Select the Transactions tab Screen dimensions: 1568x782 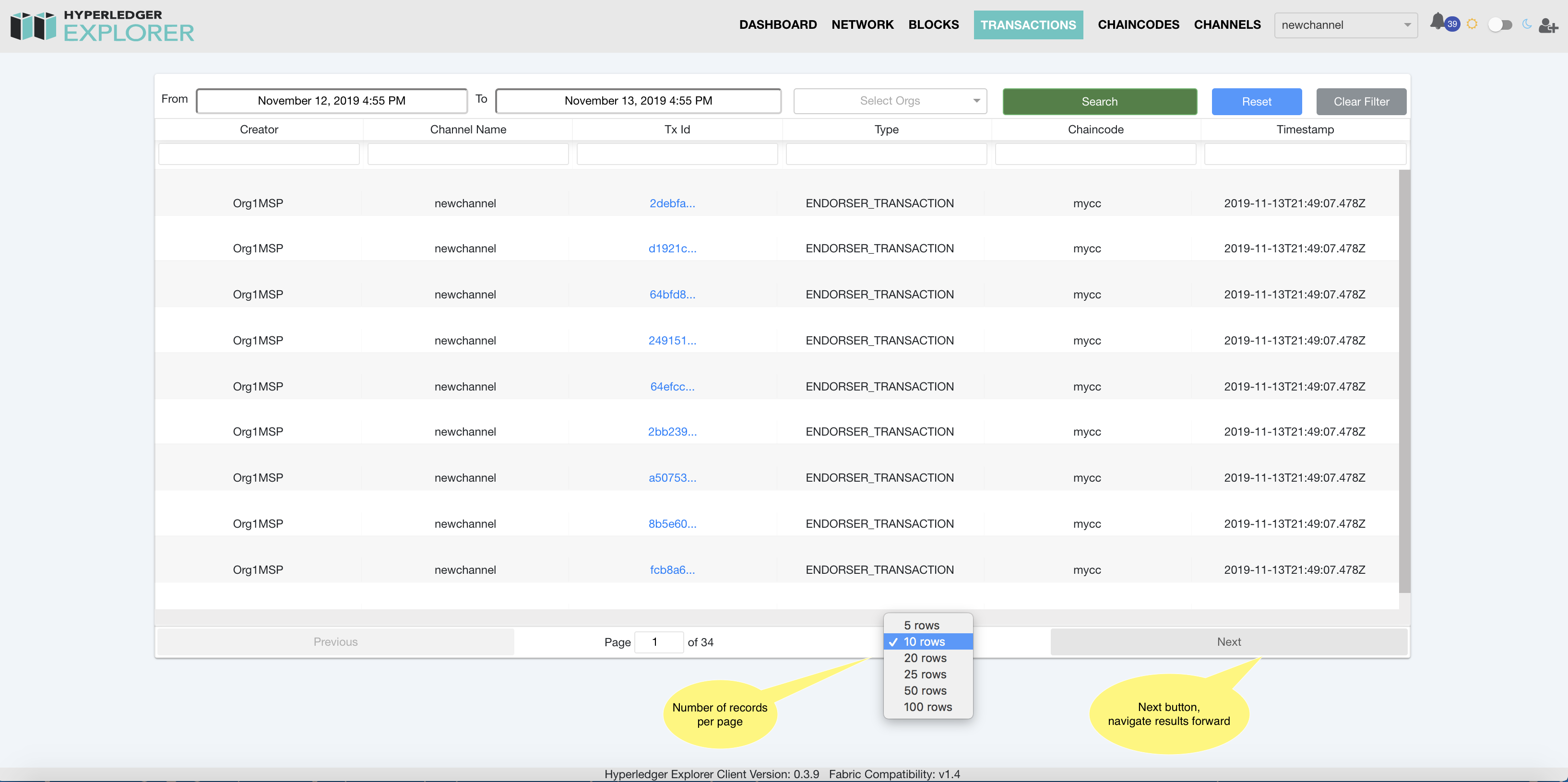click(1028, 25)
